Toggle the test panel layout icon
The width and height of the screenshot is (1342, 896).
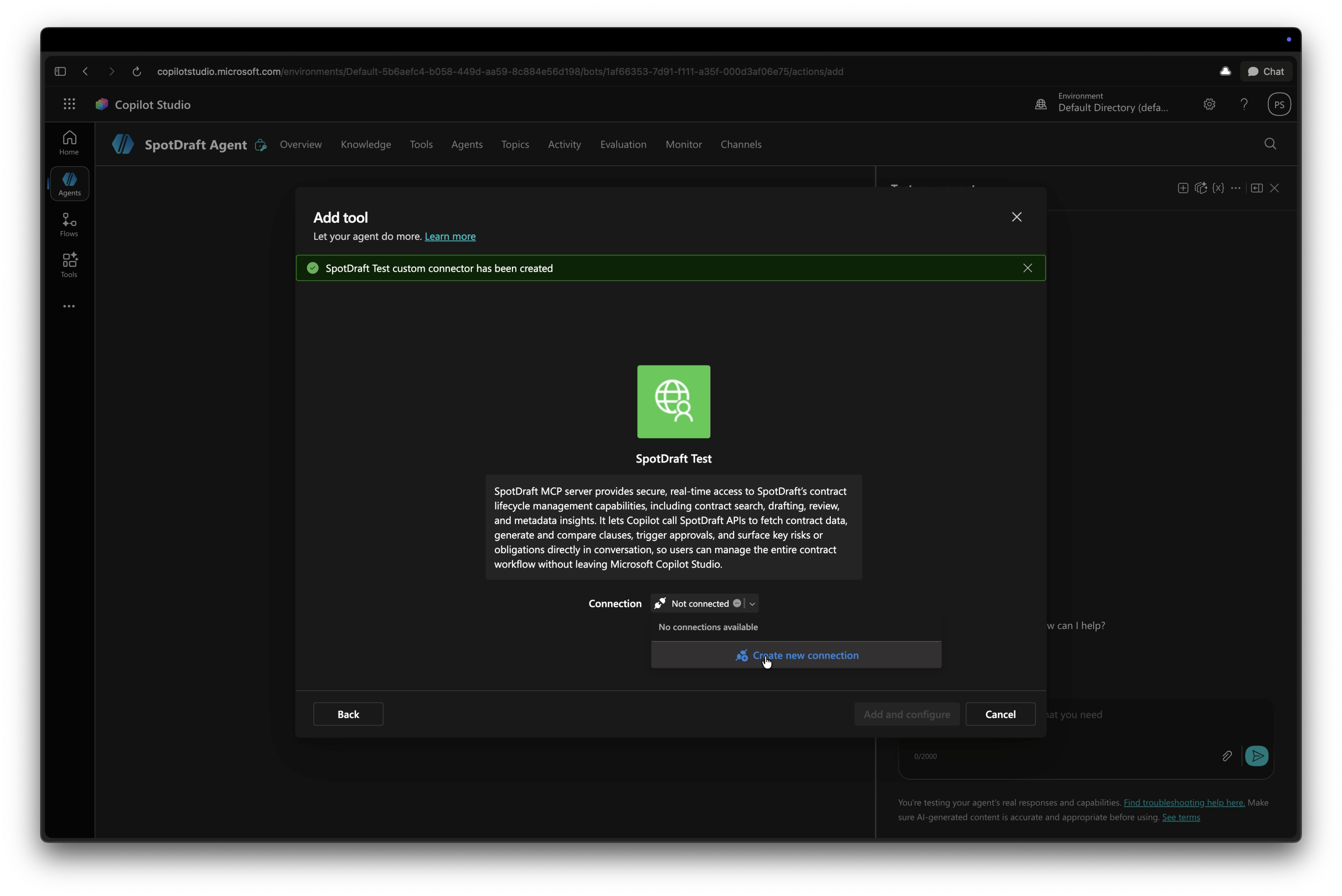tap(1256, 188)
